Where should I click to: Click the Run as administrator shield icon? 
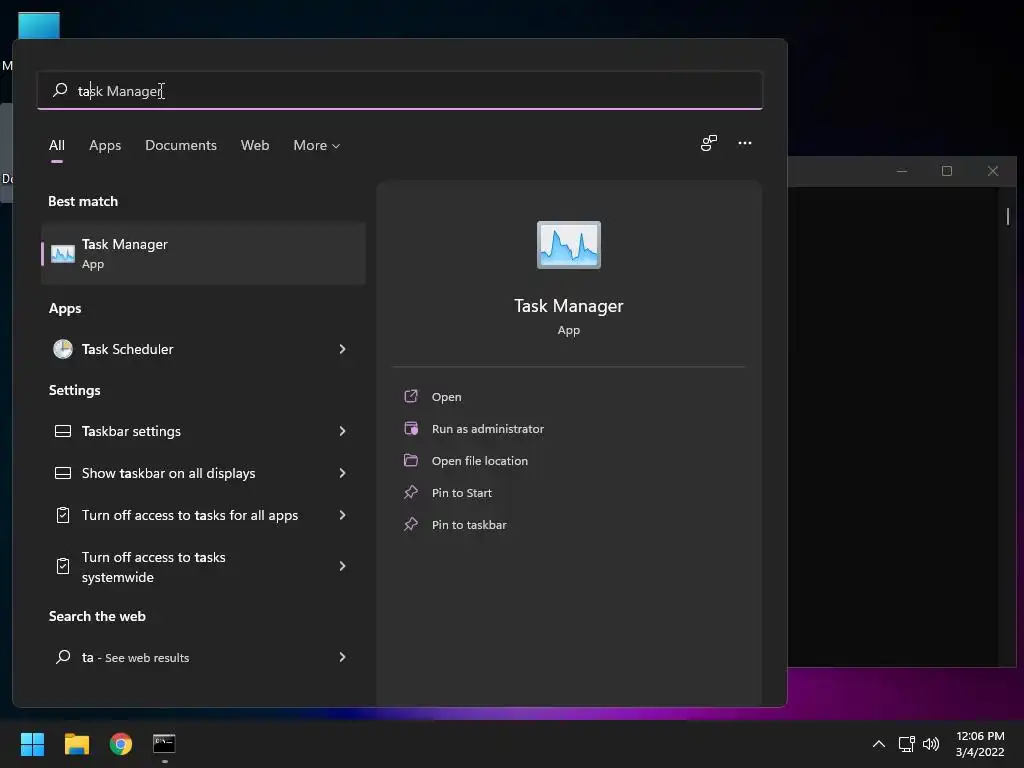411,428
